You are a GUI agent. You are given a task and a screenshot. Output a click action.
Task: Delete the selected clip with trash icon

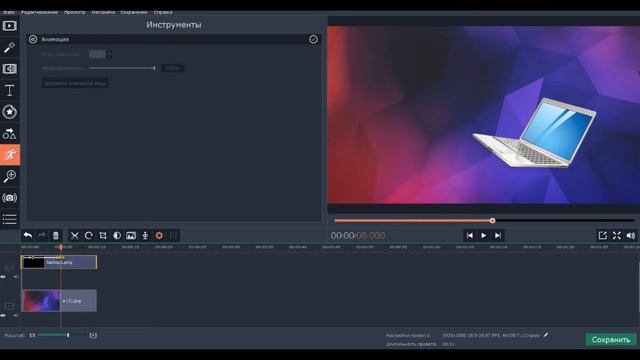[x=56, y=236]
